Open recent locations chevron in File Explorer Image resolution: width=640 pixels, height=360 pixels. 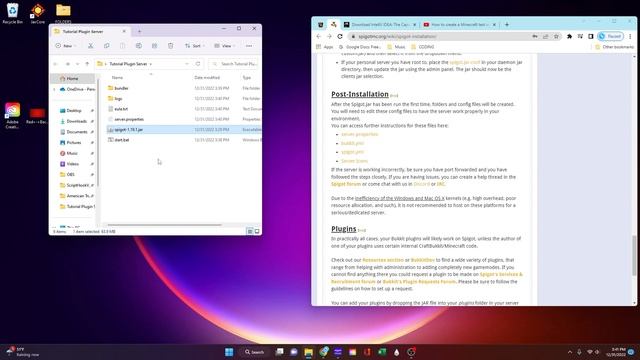pos(78,64)
